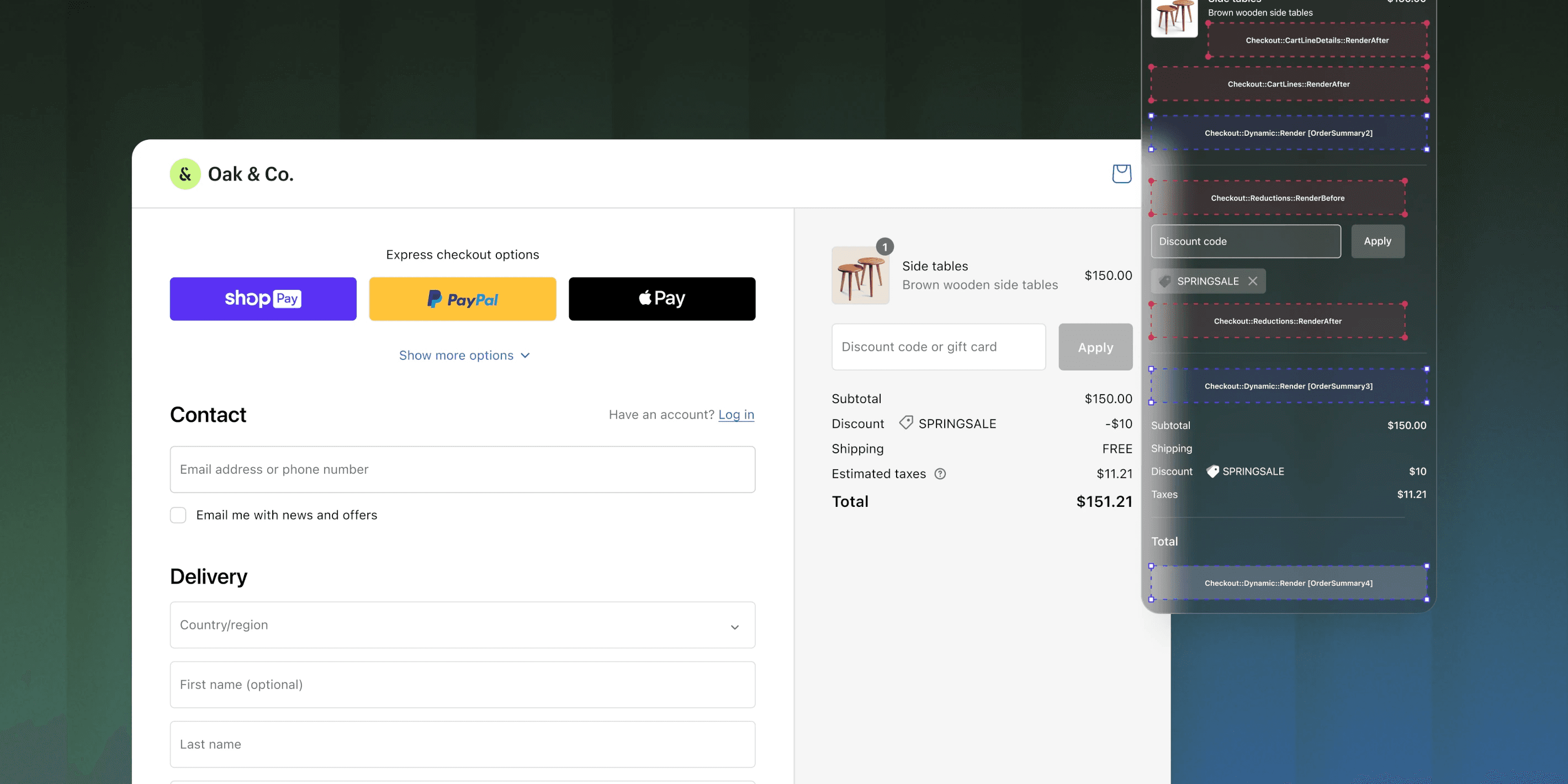Viewport: 1568px width, 784px height.
Task: Click the Contact heading
Action: coord(208,415)
